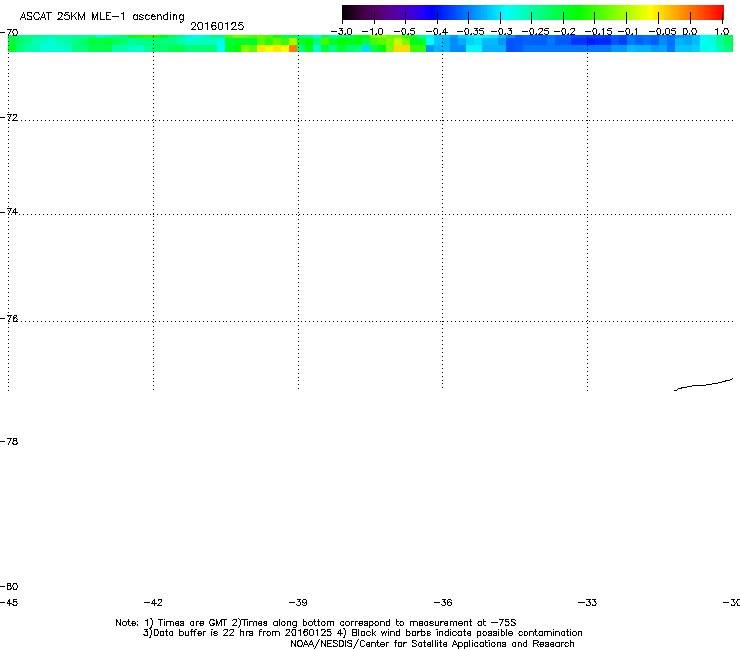Click the -45 longitude label
Image resolution: width=740 pixels, height=650 pixels.
pos(9,602)
